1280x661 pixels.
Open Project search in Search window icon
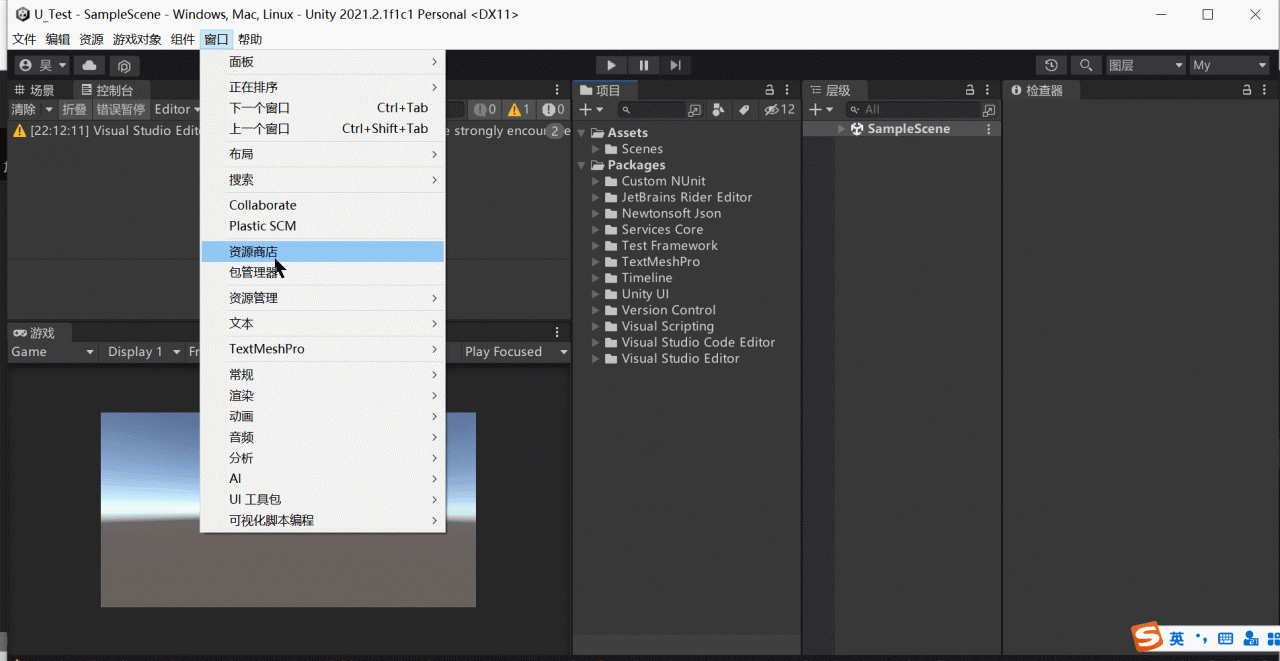[695, 110]
